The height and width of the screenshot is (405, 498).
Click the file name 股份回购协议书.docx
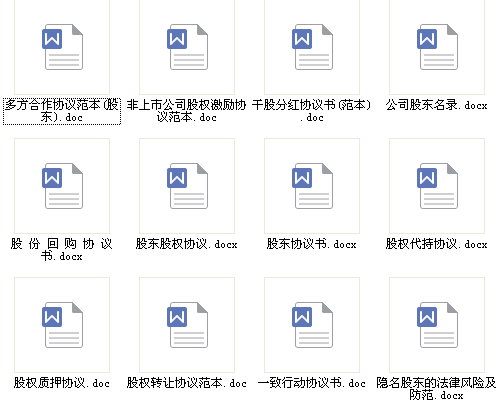(62, 250)
